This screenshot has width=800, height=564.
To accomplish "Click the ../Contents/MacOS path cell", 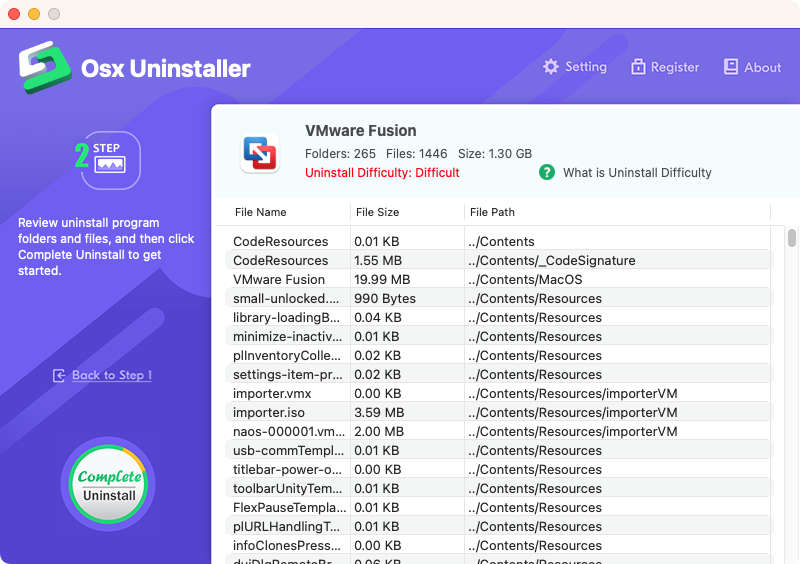I will (525, 280).
